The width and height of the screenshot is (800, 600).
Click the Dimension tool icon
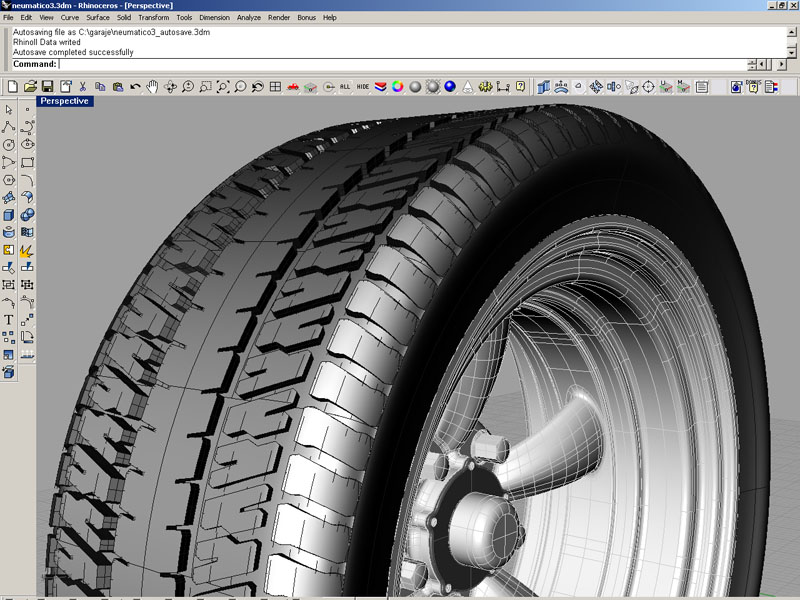503,87
